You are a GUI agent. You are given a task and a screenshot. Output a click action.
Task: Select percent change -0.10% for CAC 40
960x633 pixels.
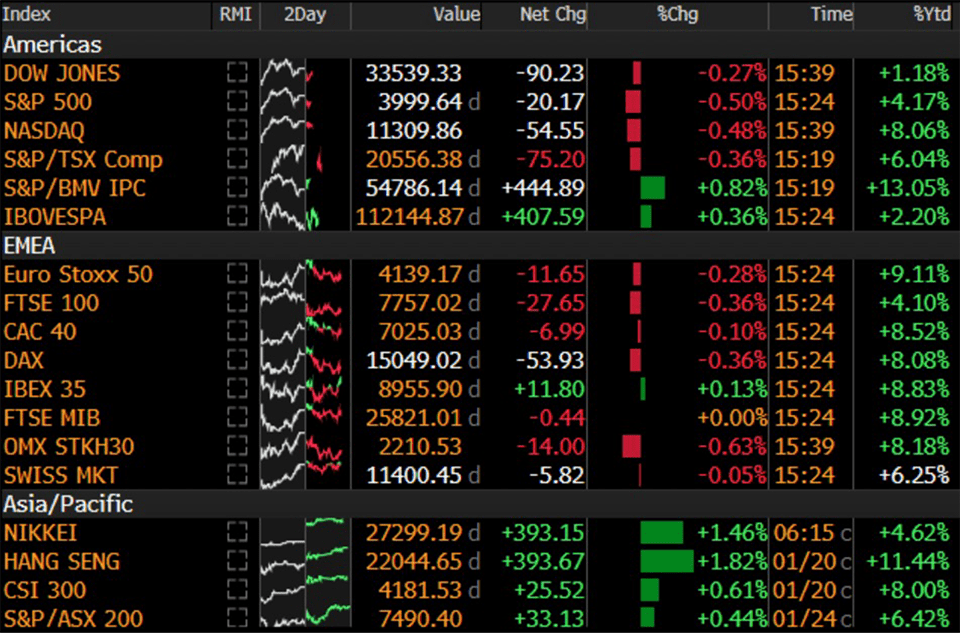click(x=732, y=332)
